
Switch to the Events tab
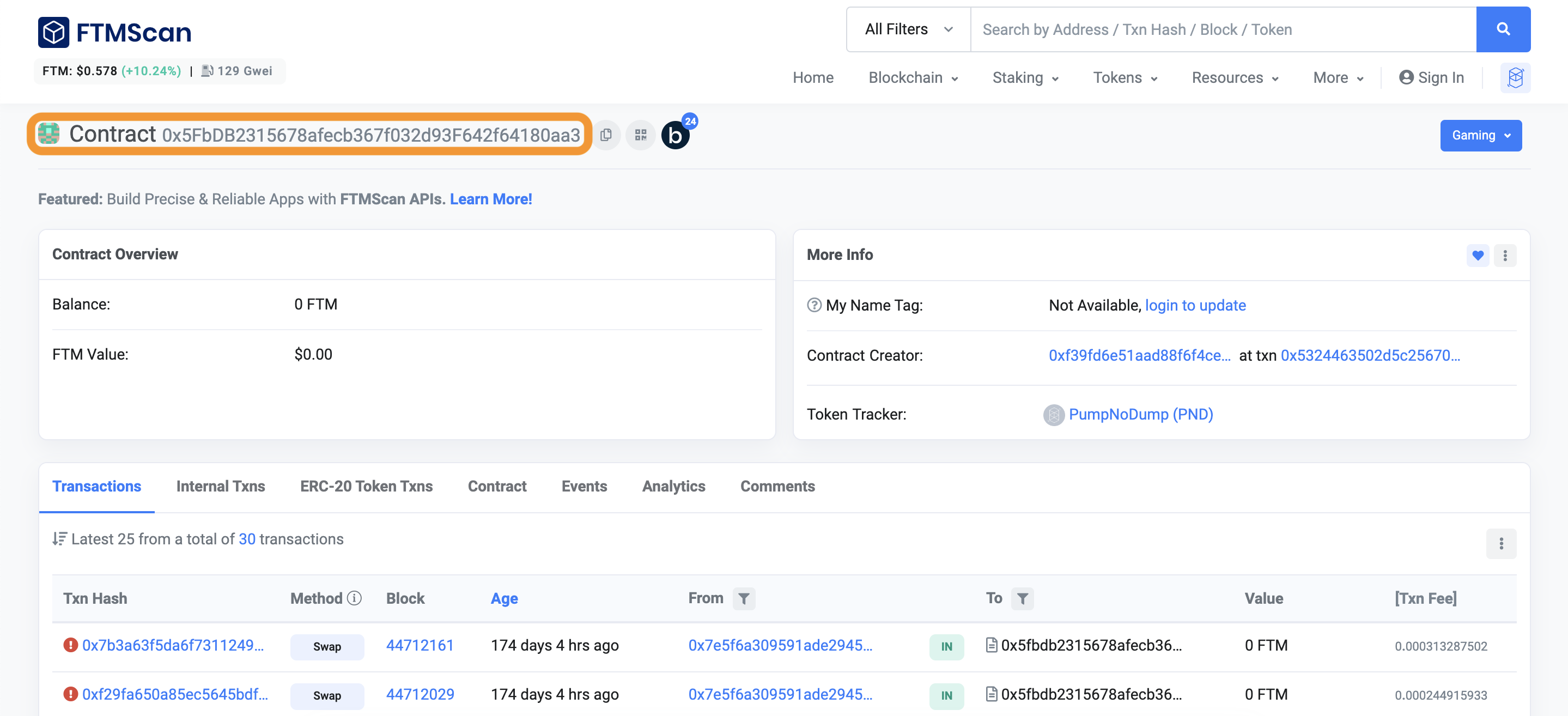pyautogui.click(x=584, y=486)
